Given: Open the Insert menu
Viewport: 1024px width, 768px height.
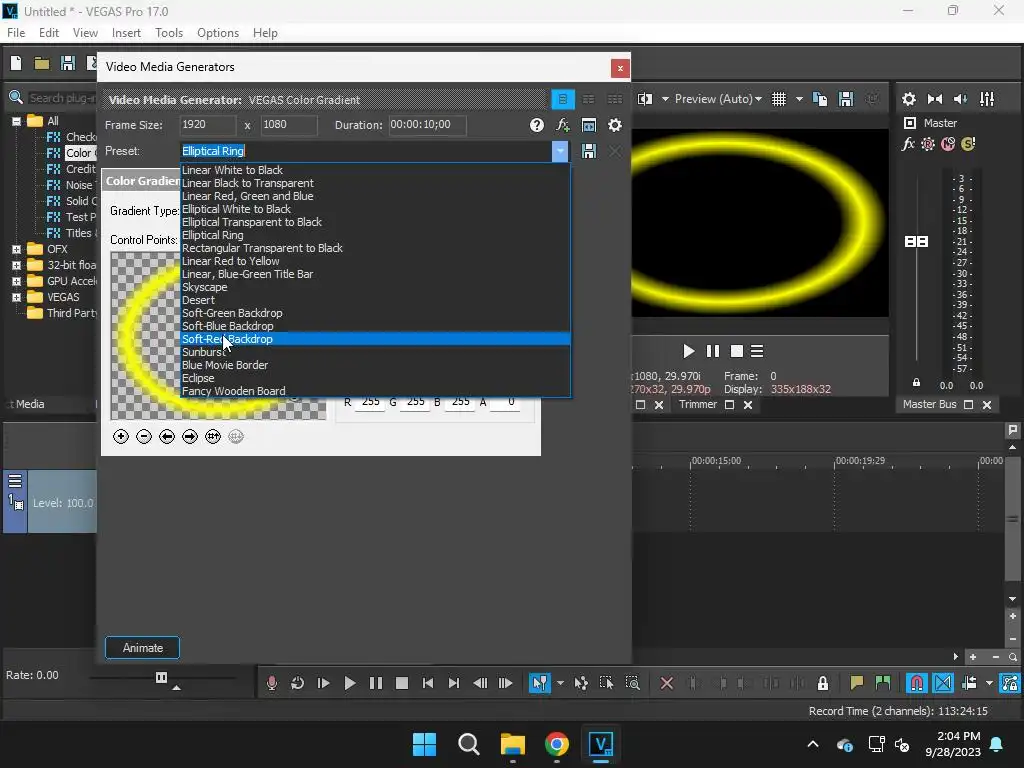Looking at the screenshot, I should coord(126,33).
